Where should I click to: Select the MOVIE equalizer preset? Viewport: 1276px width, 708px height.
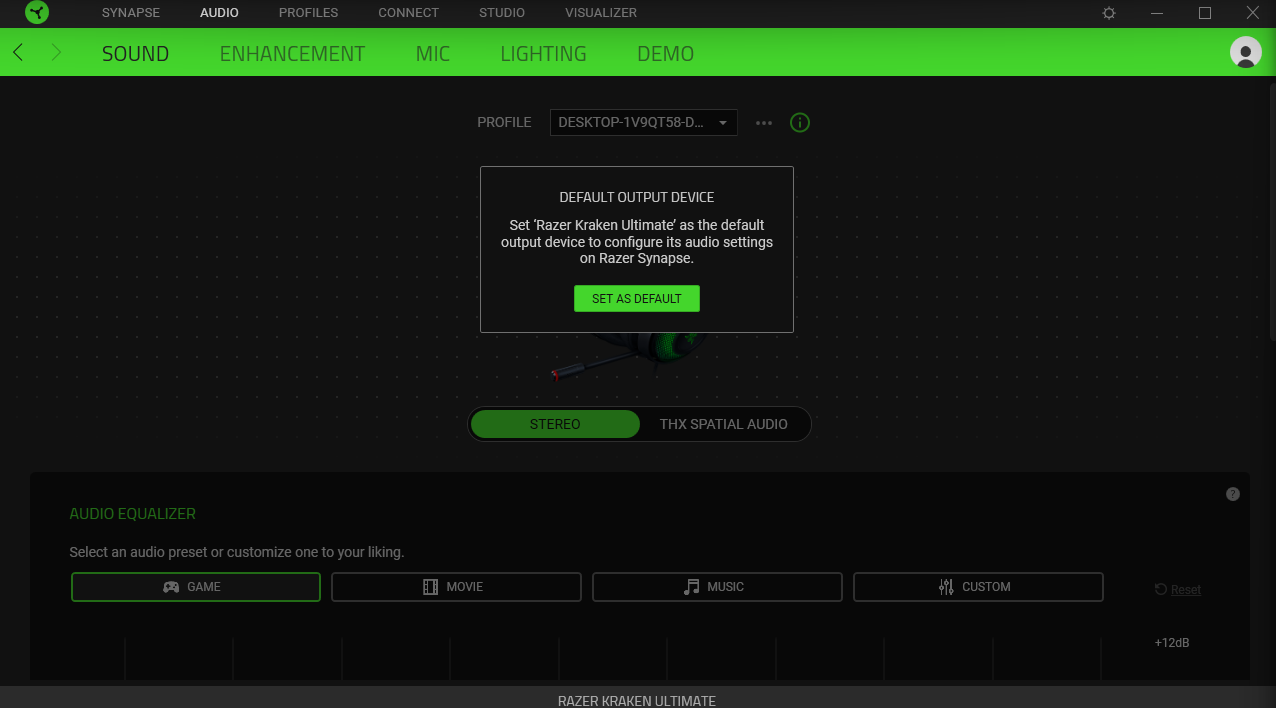pyautogui.click(x=456, y=587)
